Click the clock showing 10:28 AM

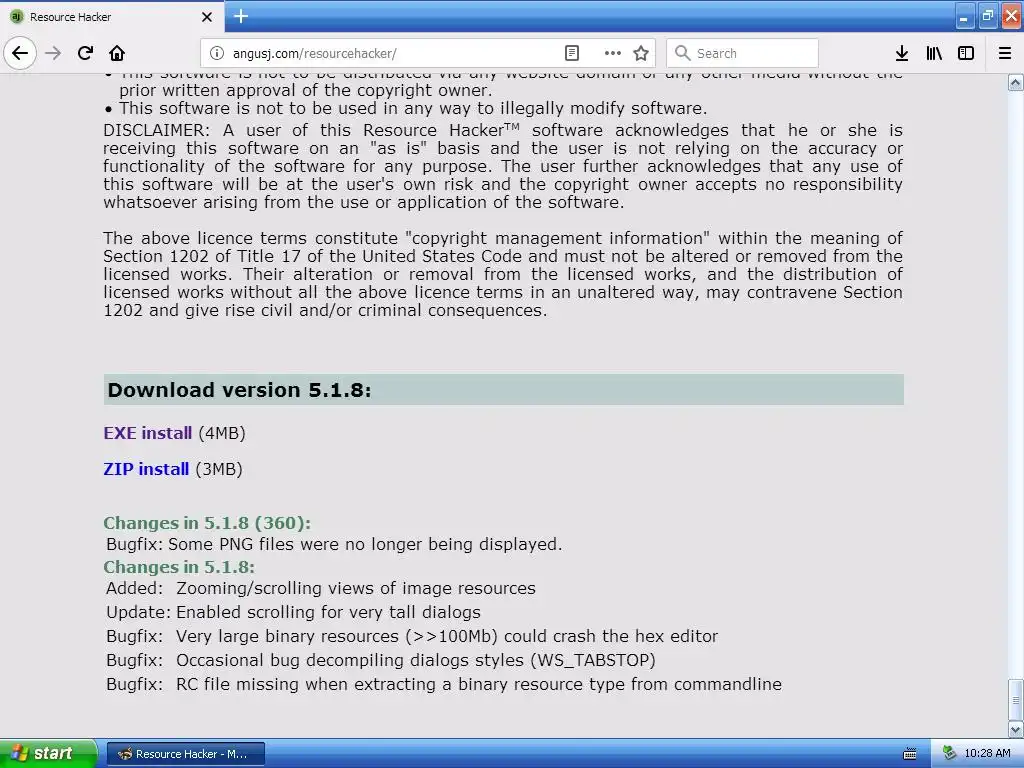987,754
